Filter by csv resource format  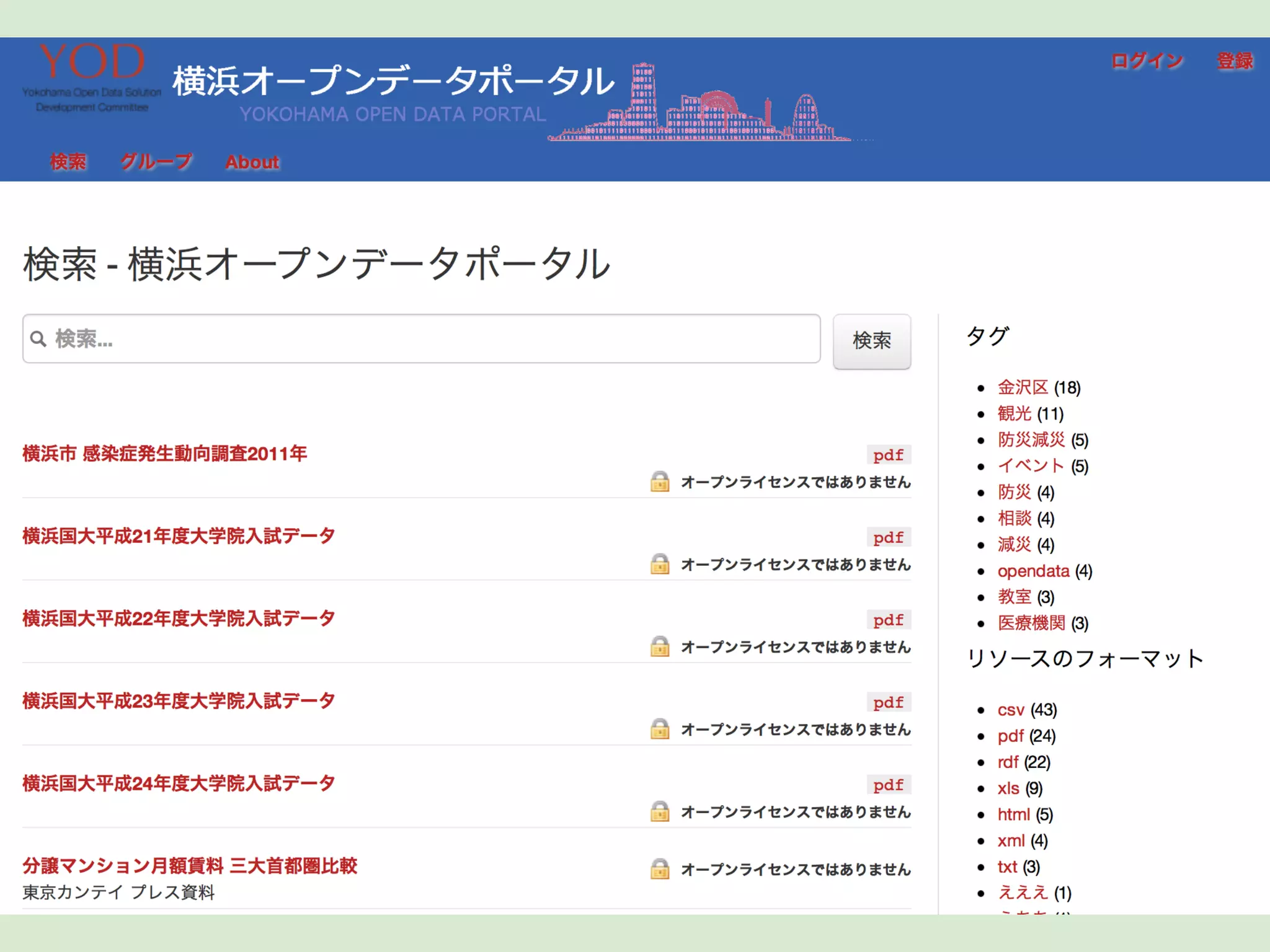click(x=1011, y=710)
